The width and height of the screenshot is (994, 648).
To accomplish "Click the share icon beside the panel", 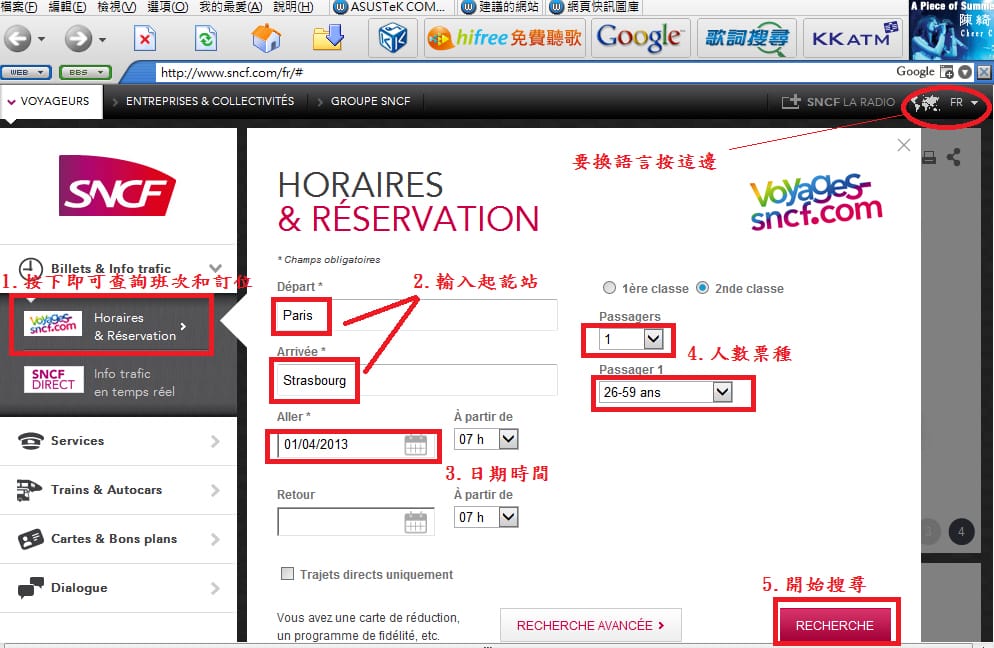I will click(953, 157).
